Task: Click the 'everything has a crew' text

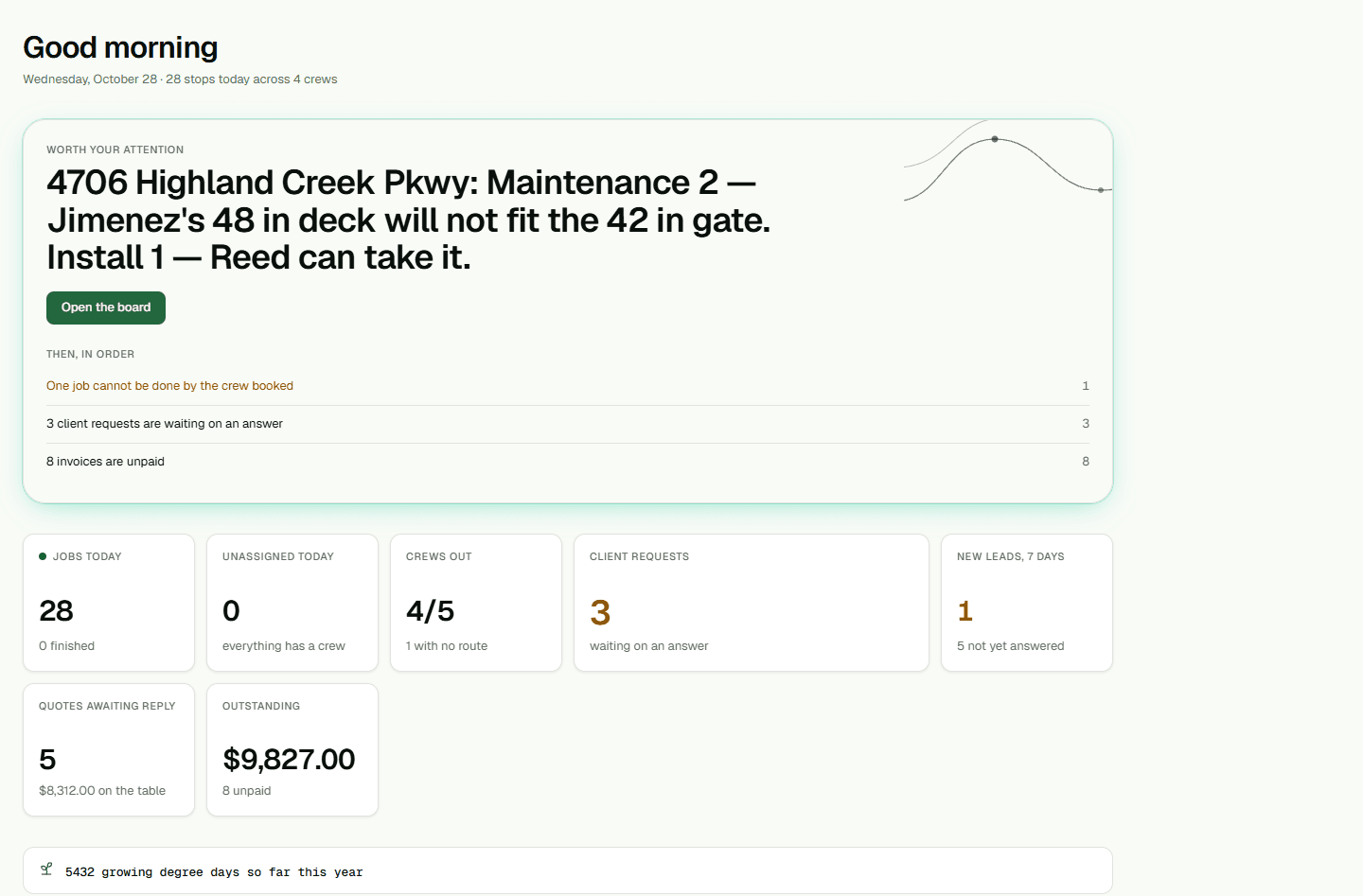Action: coord(284,646)
